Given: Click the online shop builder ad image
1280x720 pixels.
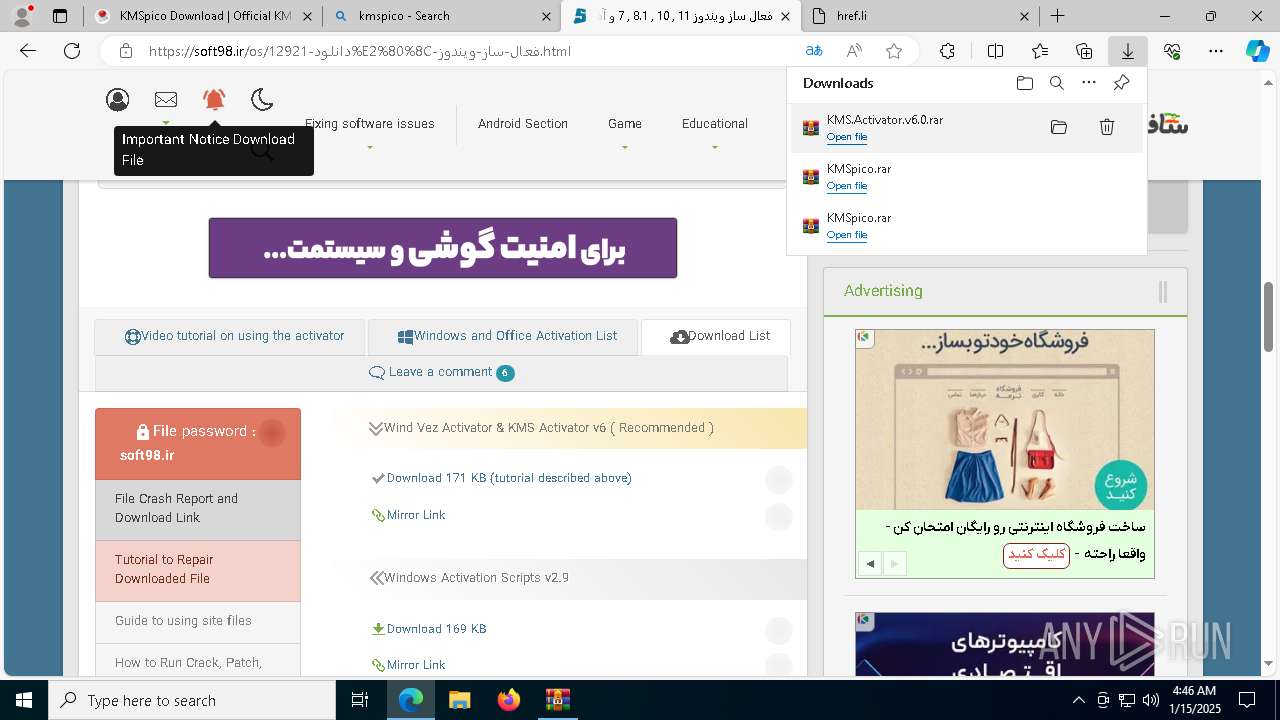Looking at the screenshot, I should coord(1005,420).
